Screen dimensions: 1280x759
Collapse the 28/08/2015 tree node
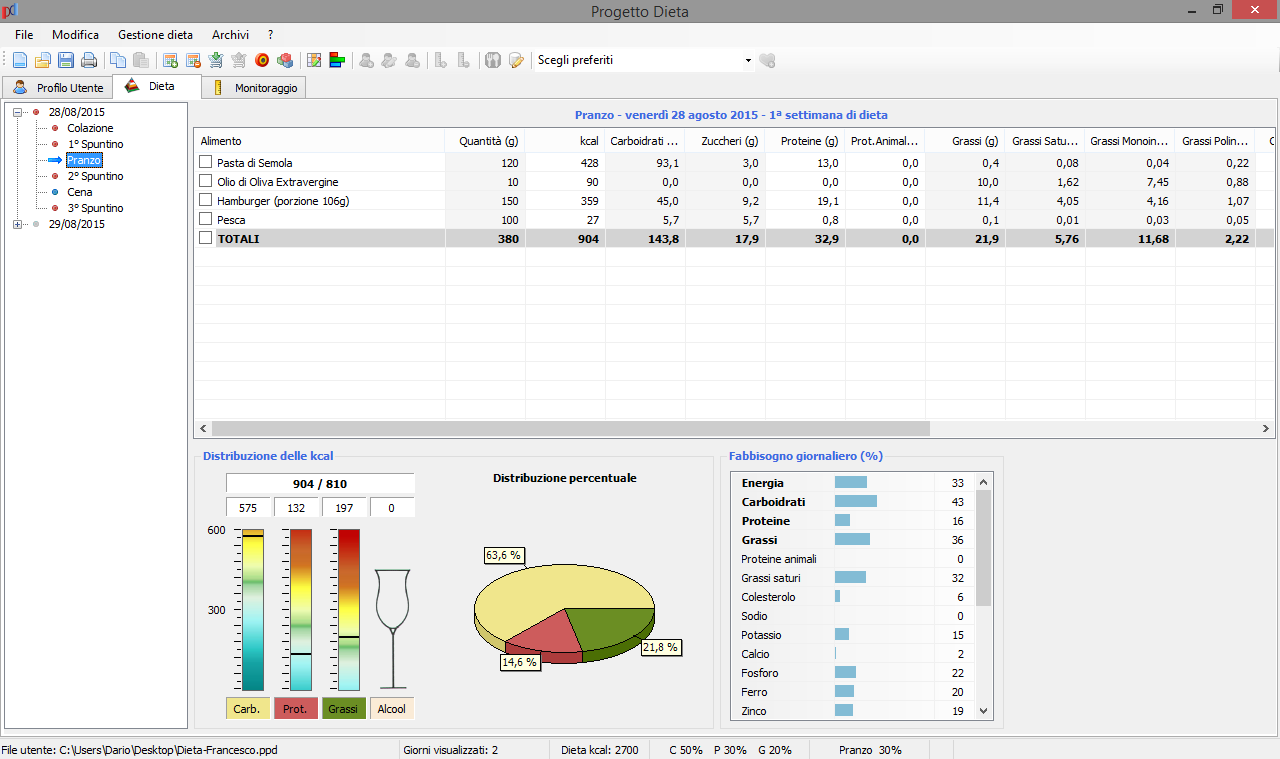pos(18,112)
